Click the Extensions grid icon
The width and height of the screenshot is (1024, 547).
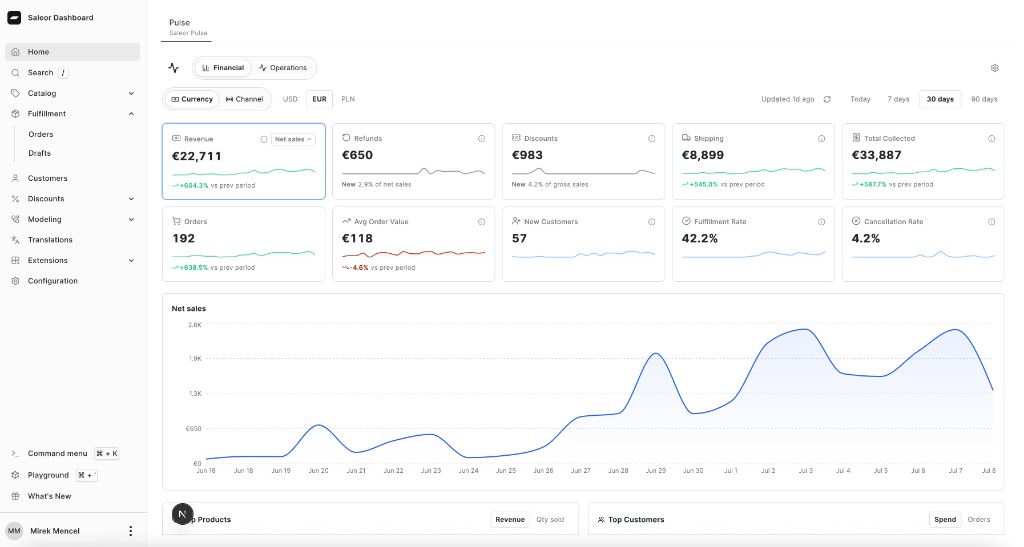tap(16, 260)
